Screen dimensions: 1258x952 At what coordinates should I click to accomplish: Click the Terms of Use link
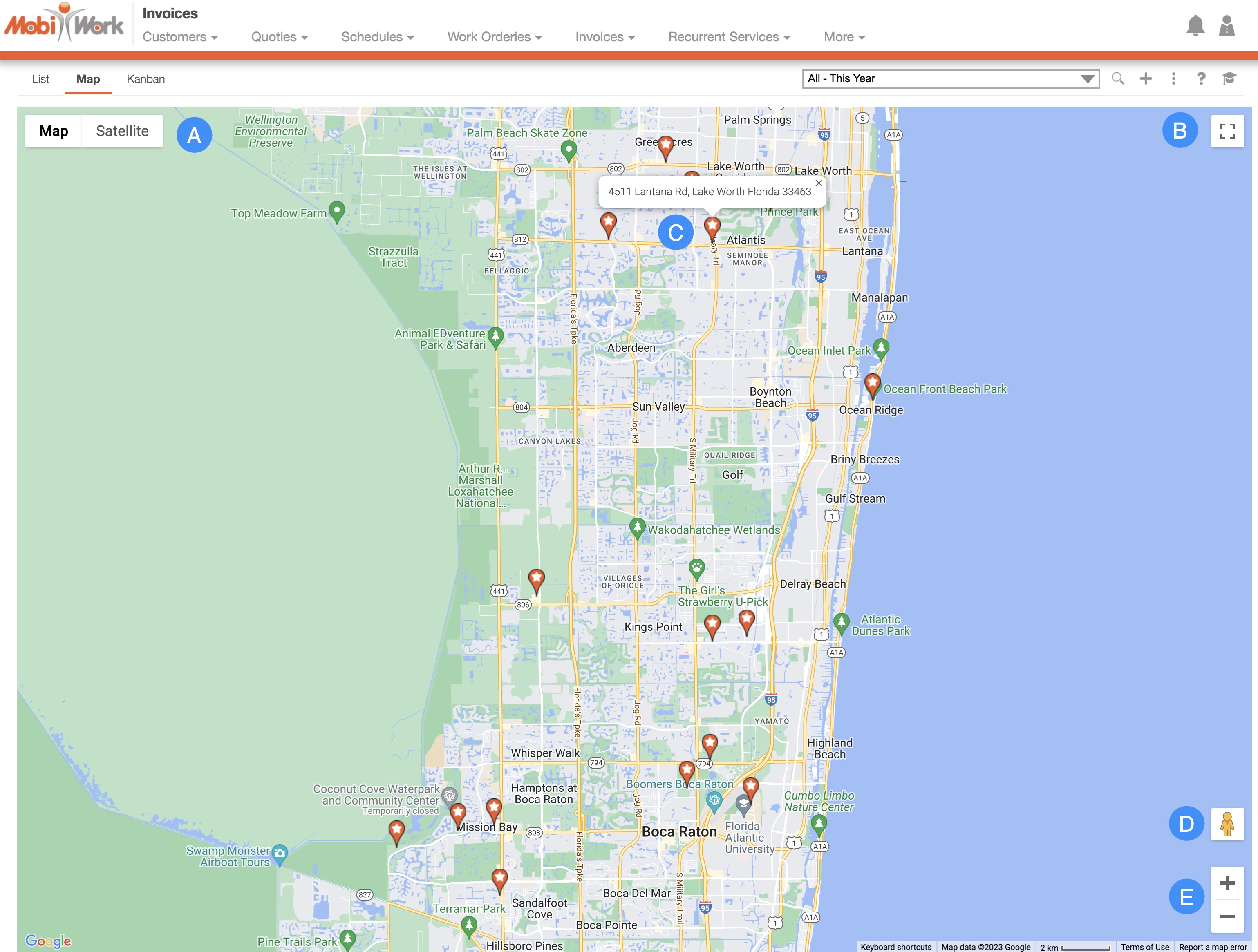pyautogui.click(x=1144, y=947)
